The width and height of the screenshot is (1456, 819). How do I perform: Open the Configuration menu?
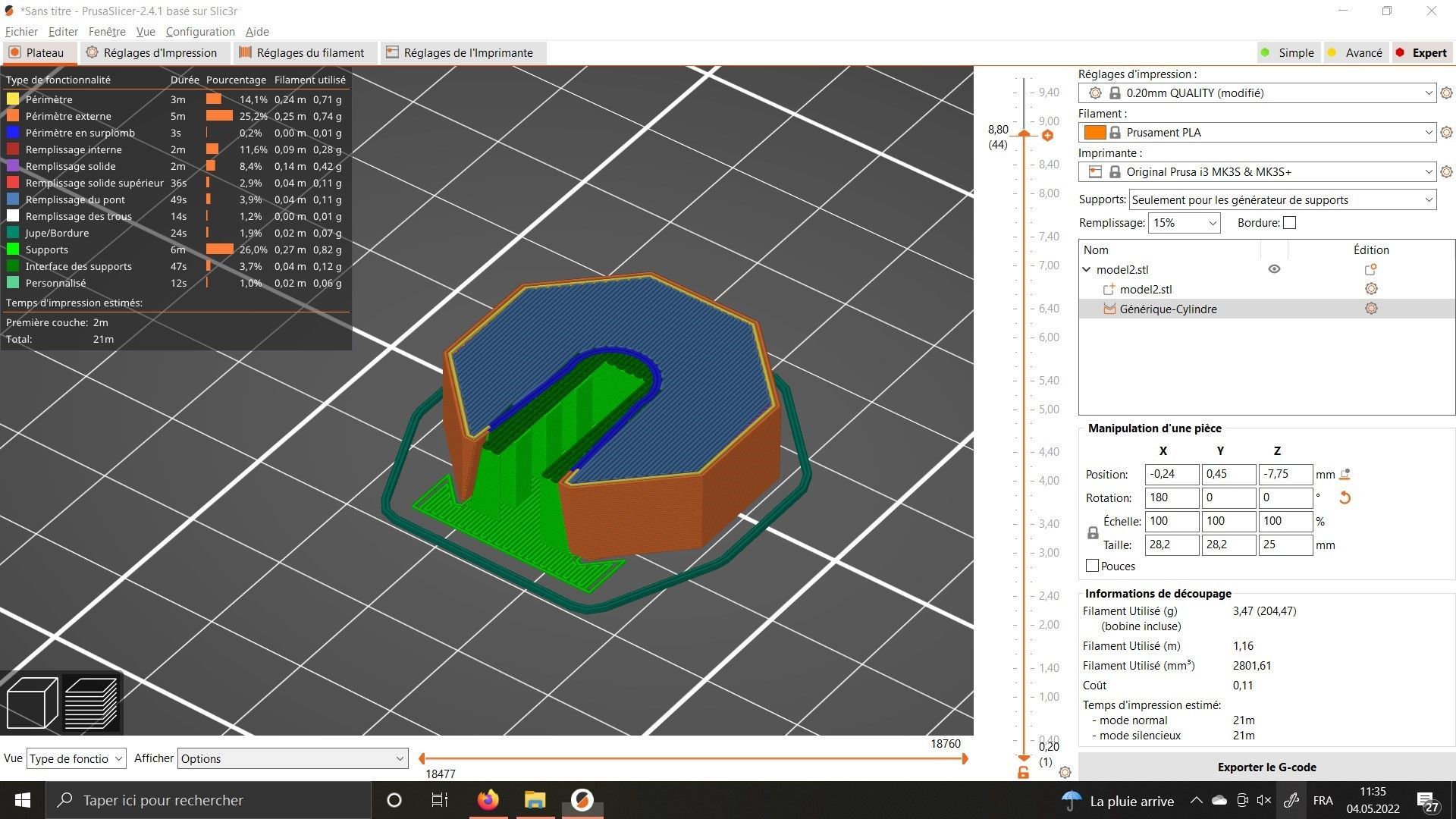click(x=200, y=31)
